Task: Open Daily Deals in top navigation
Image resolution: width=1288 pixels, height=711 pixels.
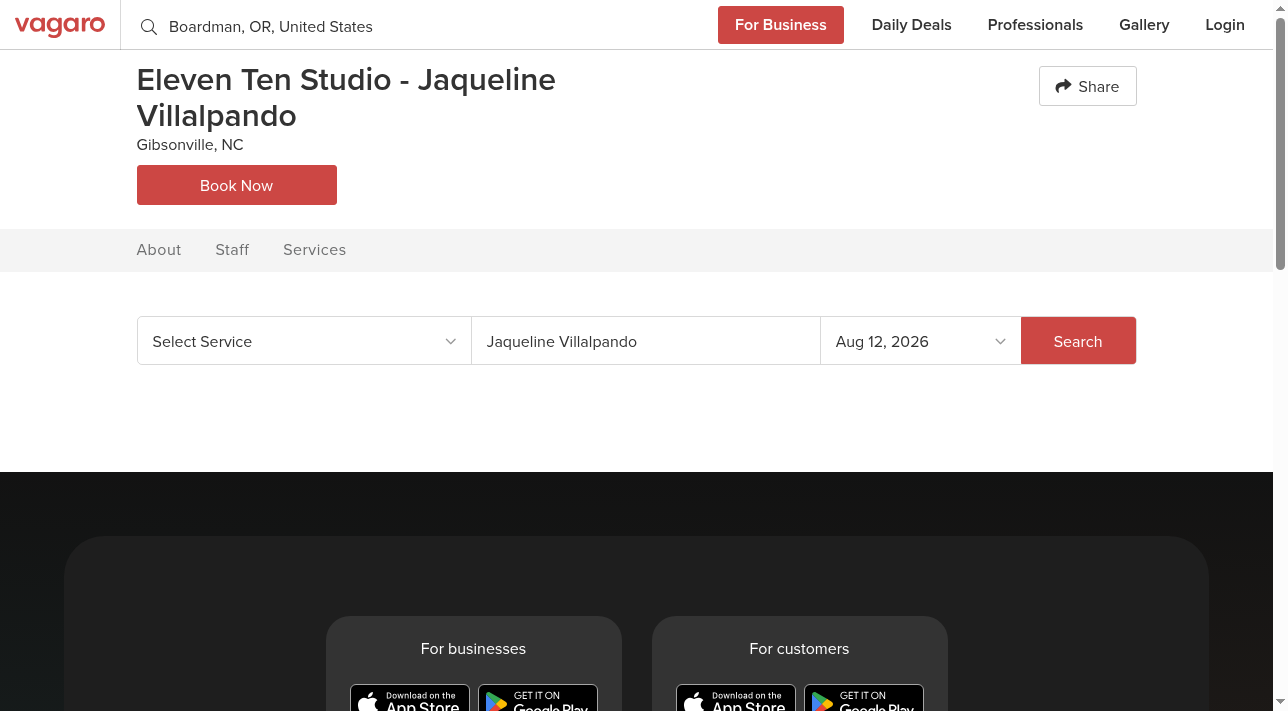Action: pyautogui.click(x=912, y=25)
